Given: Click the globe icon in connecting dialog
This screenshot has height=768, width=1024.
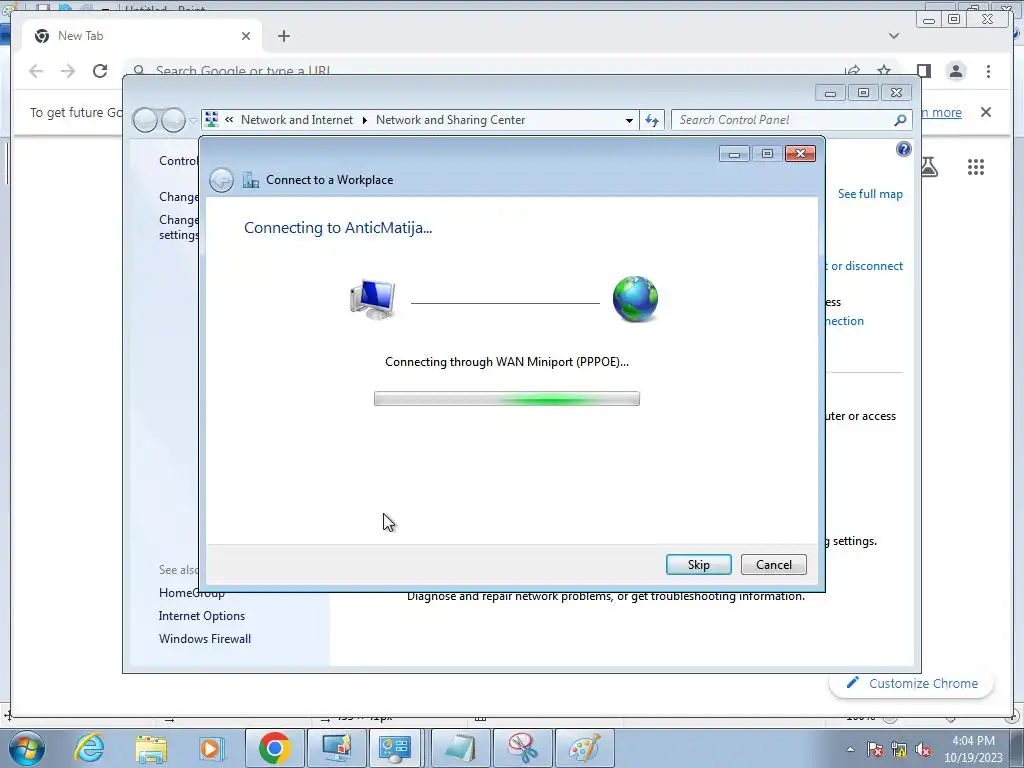Looking at the screenshot, I should pyautogui.click(x=635, y=299).
